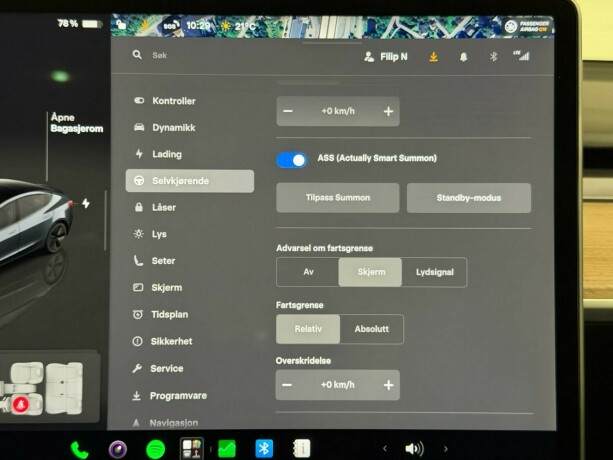Viewport: 613px width, 460px height.
Task: Click the speaker volume icon
Action: pos(414,449)
